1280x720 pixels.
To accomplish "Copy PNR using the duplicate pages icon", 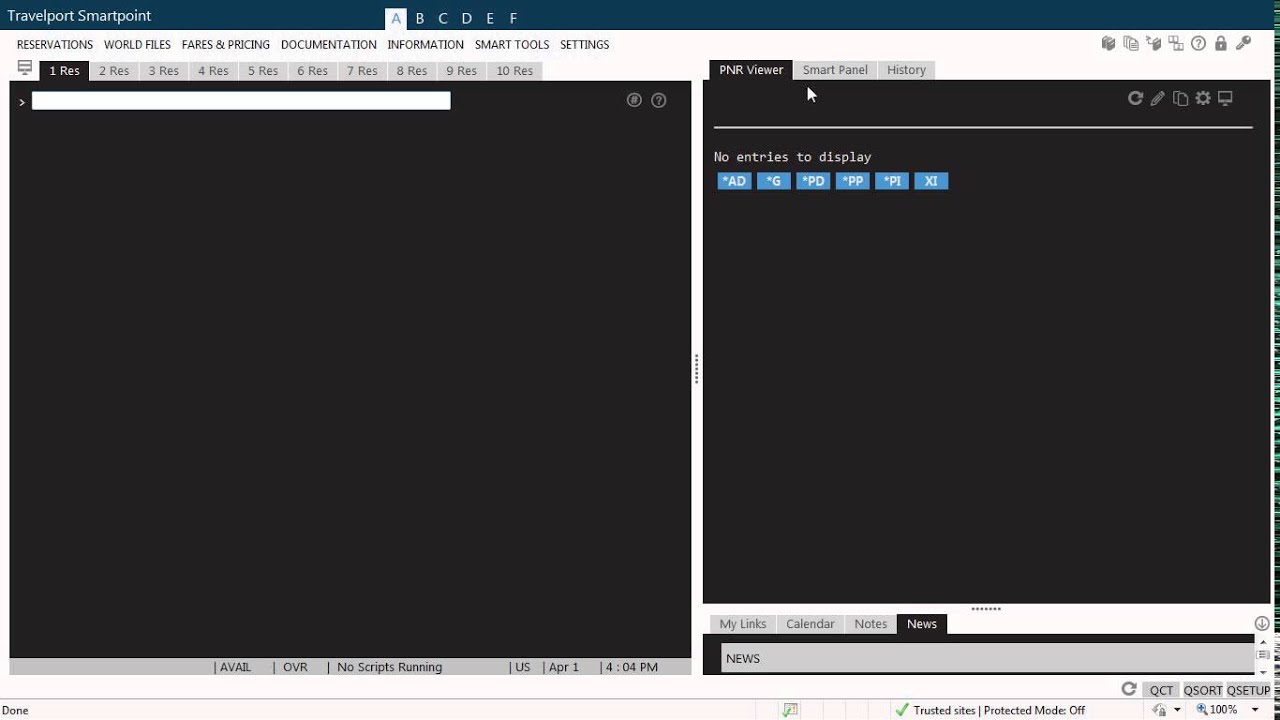I will click(1181, 98).
